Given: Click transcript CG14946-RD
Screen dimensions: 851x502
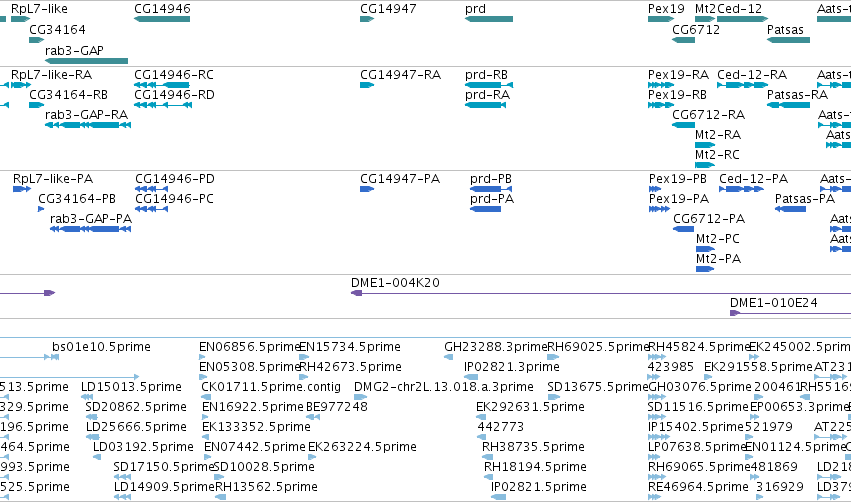Looking at the screenshot, I should (x=174, y=94).
